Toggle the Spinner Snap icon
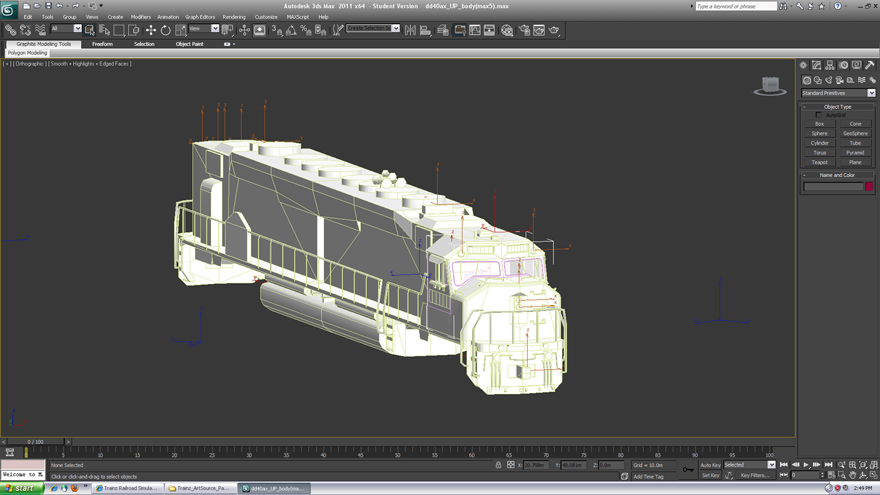 (320, 30)
